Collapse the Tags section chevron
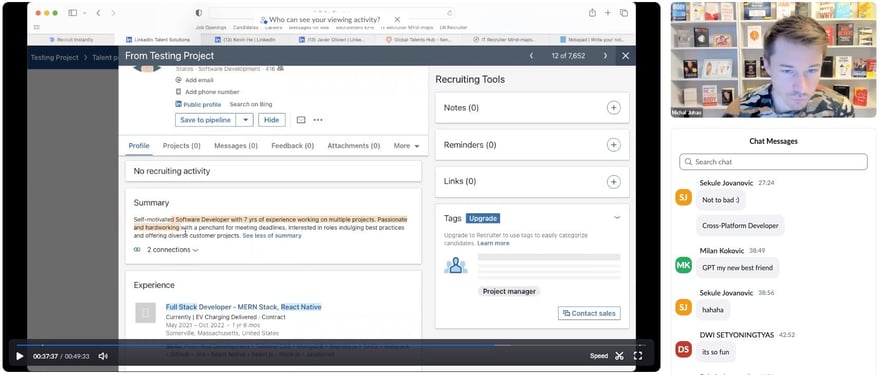Image resolution: width=880 pixels, height=375 pixels. click(x=617, y=218)
